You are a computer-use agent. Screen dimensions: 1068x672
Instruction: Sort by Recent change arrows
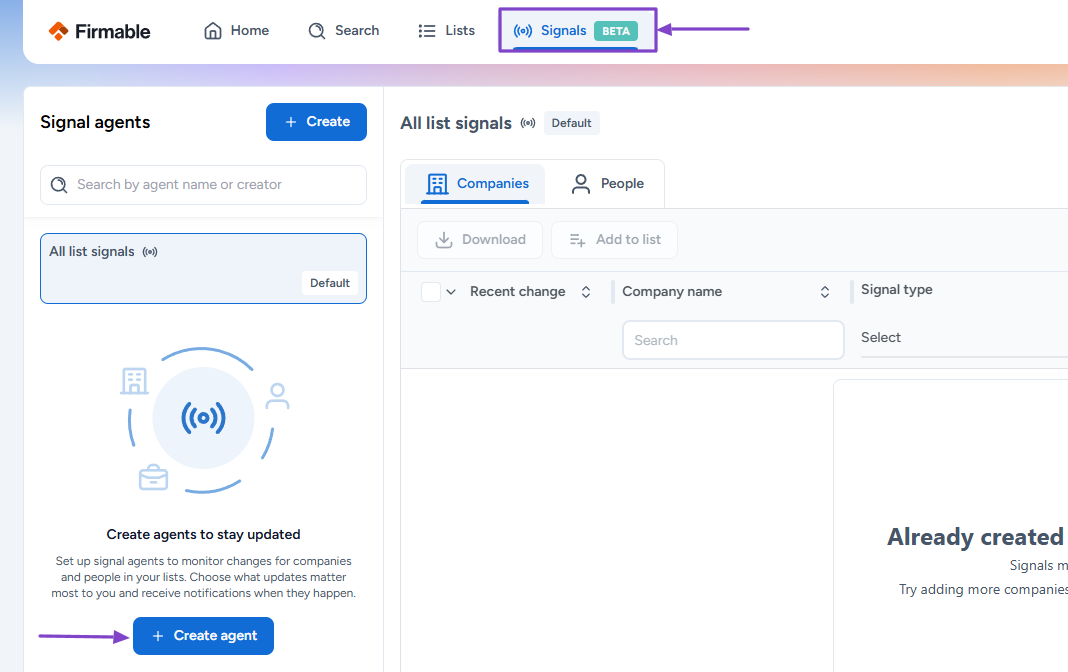pos(586,292)
